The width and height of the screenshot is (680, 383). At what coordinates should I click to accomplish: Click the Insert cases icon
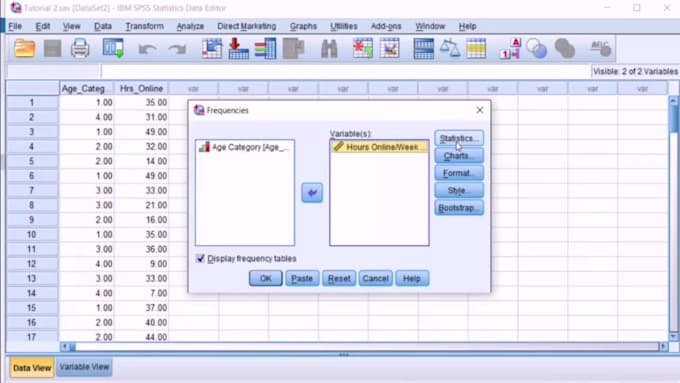pos(363,48)
